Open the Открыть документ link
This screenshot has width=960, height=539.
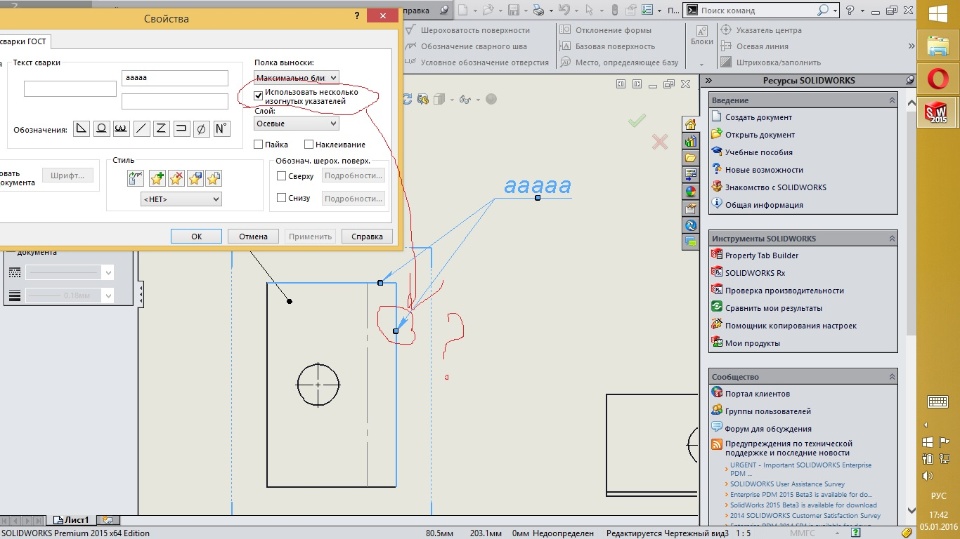[x=760, y=135]
